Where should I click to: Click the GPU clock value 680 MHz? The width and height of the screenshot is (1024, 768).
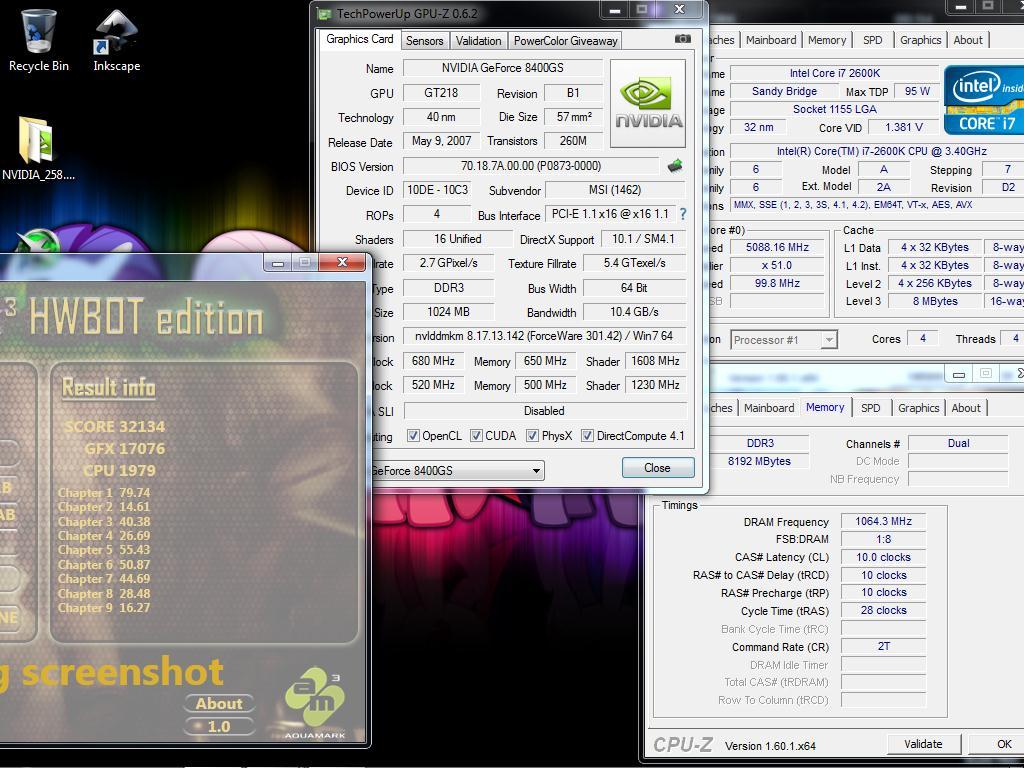click(x=433, y=360)
